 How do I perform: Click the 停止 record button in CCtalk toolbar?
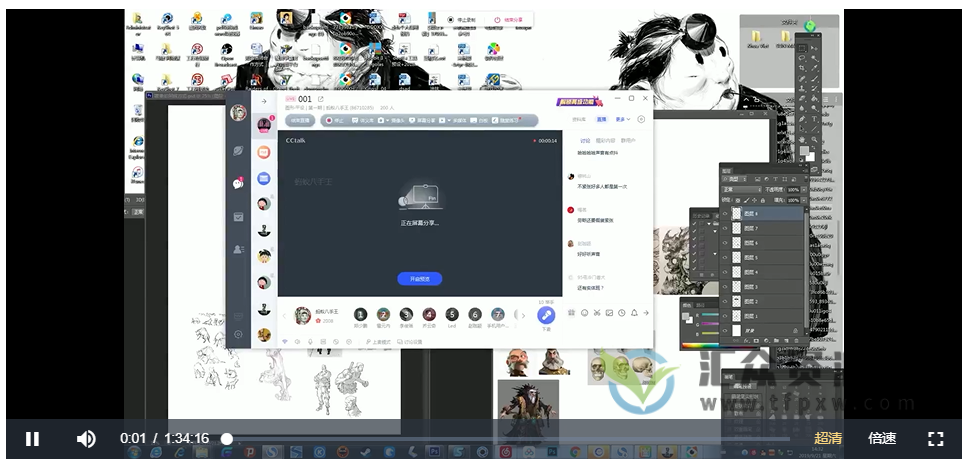[x=335, y=120]
